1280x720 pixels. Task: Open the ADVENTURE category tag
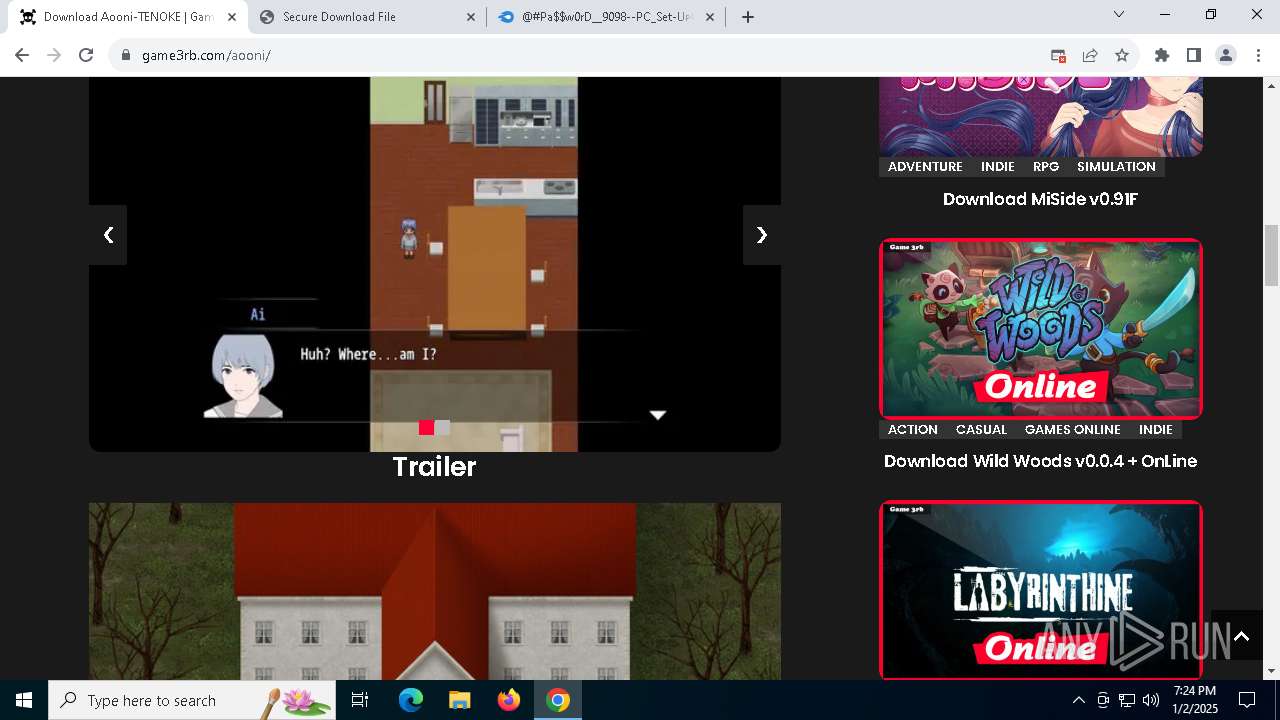tap(925, 167)
